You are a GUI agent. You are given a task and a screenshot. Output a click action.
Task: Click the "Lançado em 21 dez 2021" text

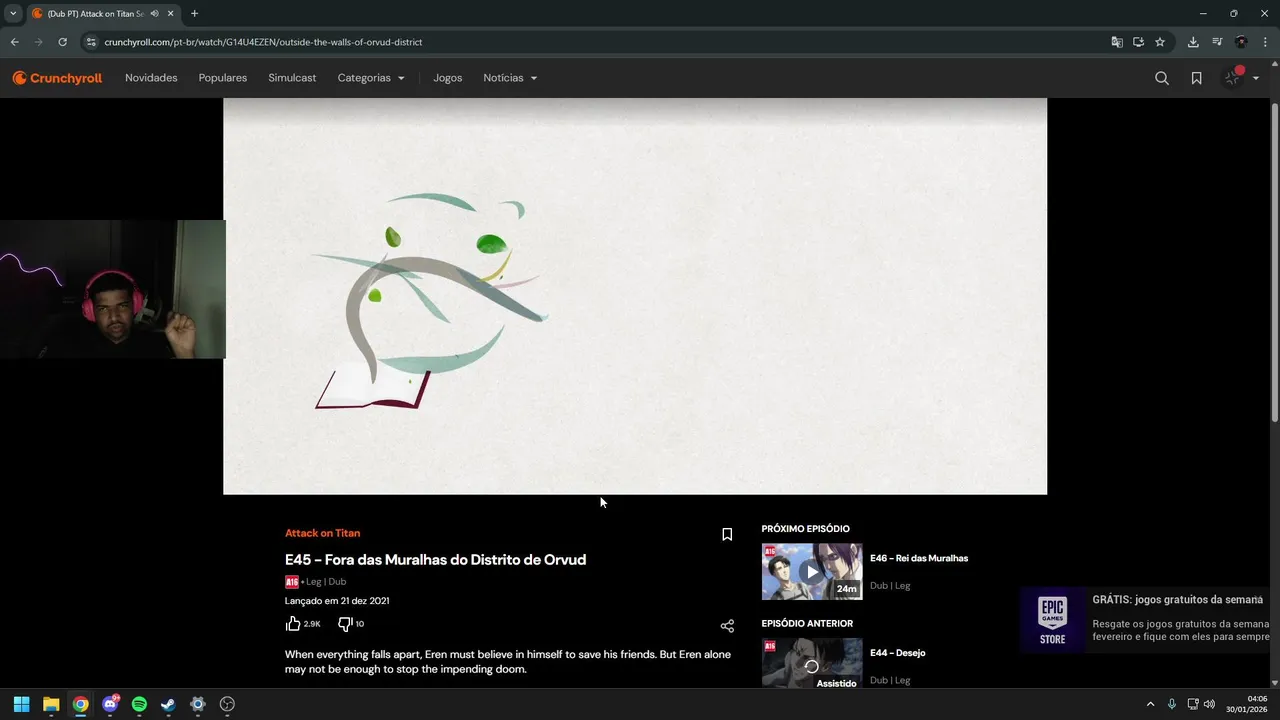tap(337, 601)
